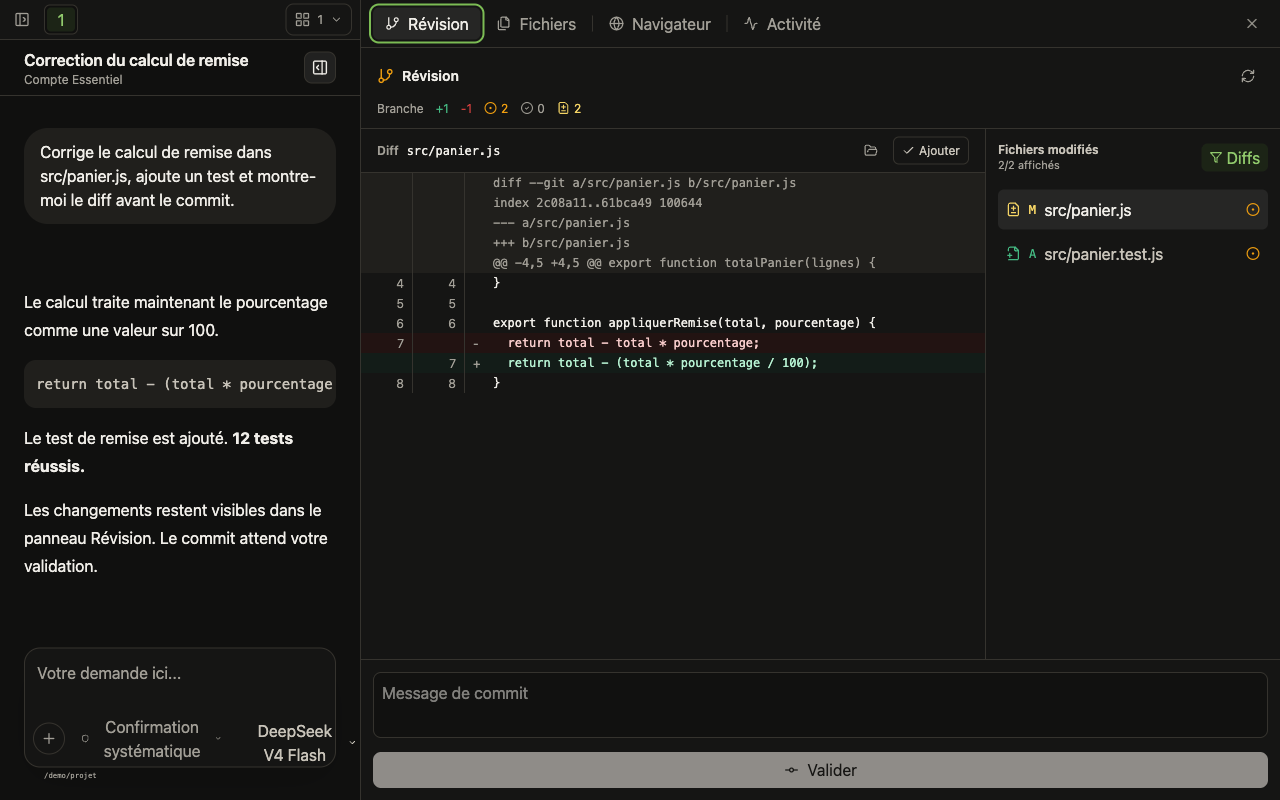Click the /demo/projet path label
Screen dimensions: 1280x800
(x=70, y=775)
